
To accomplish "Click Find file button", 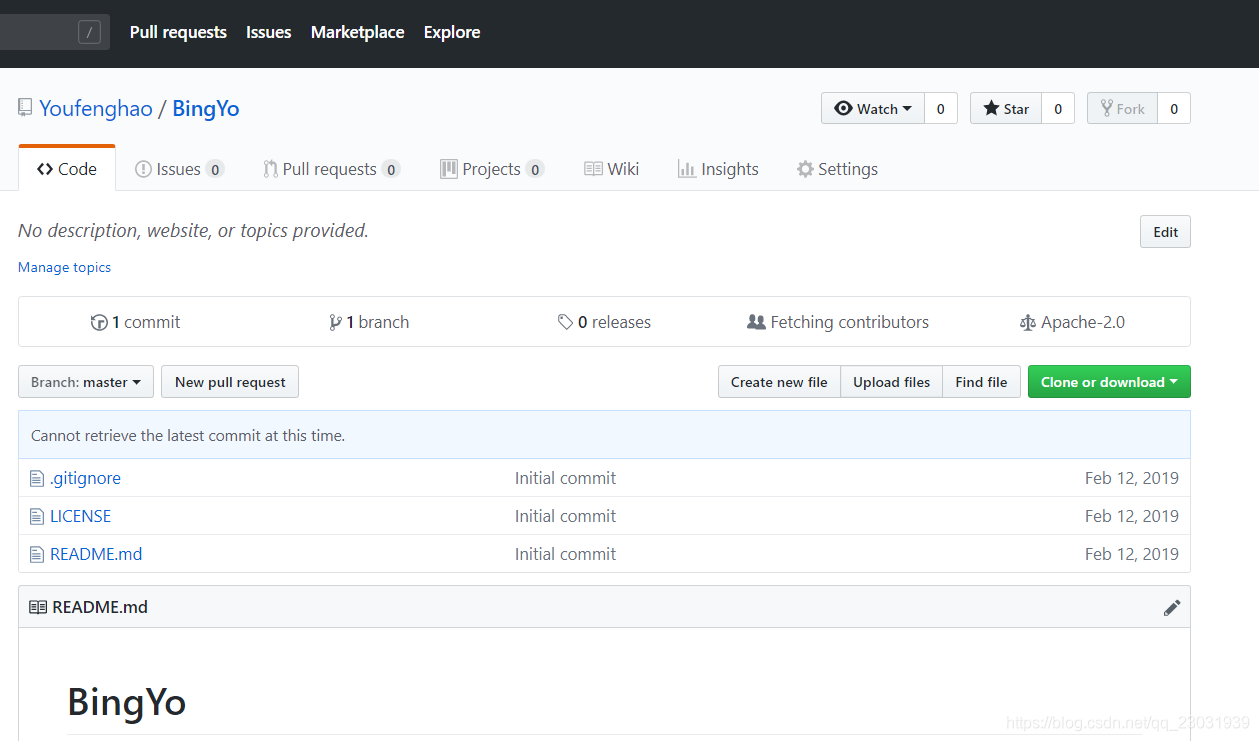I will 981,382.
